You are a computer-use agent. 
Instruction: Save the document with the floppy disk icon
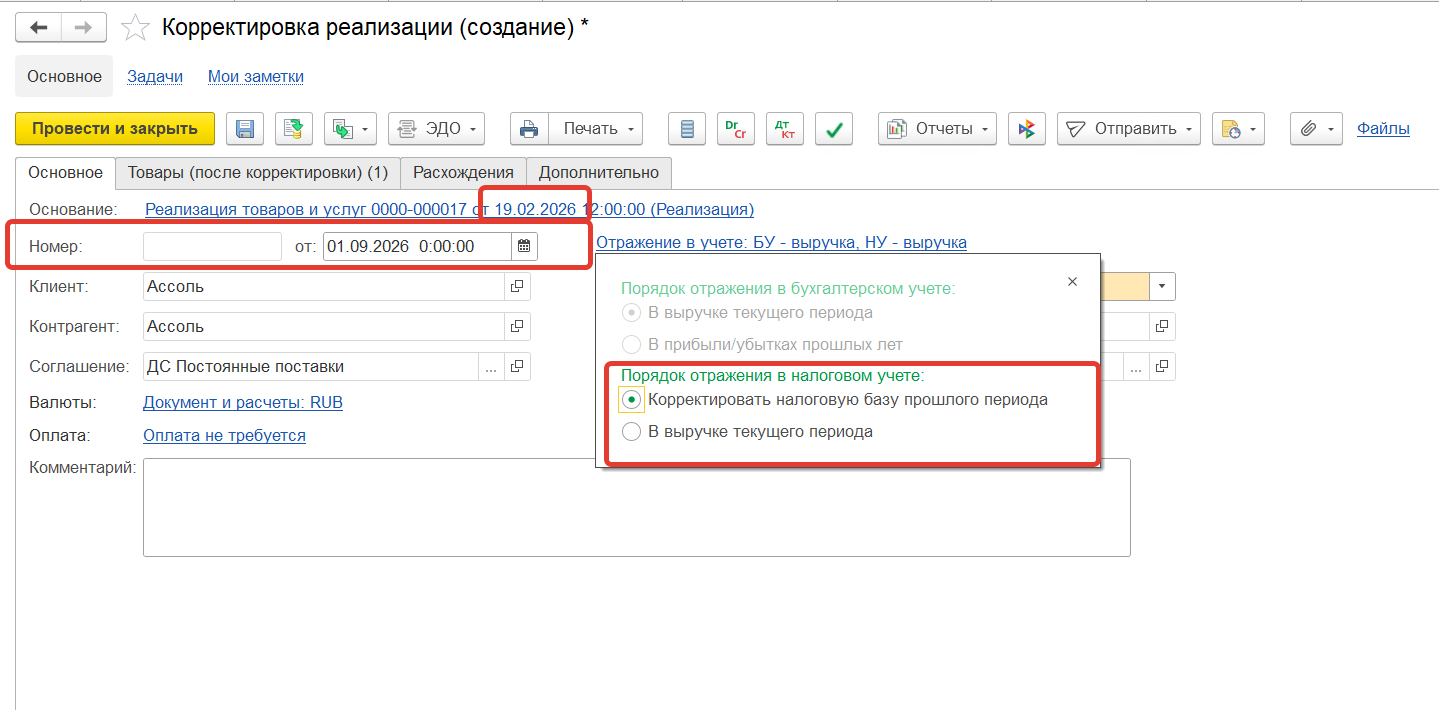coord(245,129)
